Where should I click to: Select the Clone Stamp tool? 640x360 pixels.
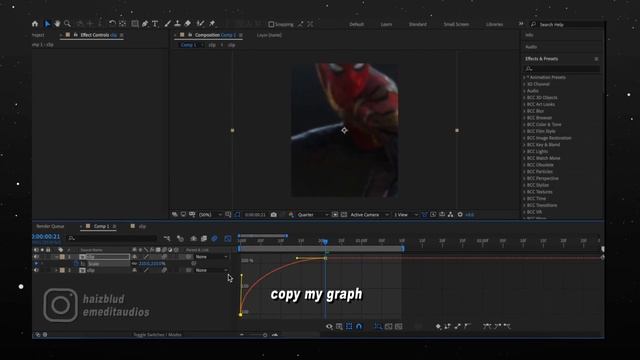pos(178,24)
